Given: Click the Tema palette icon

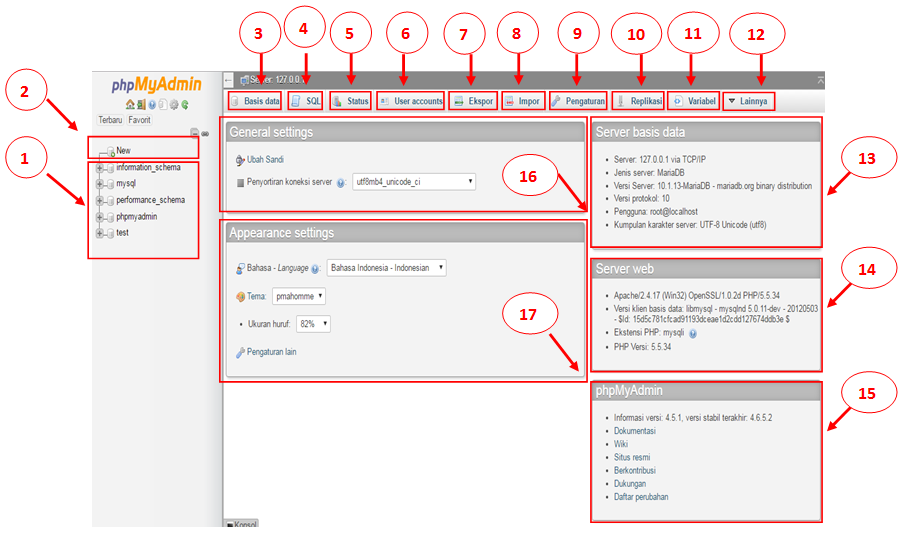Looking at the screenshot, I should pyautogui.click(x=240, y=297).
